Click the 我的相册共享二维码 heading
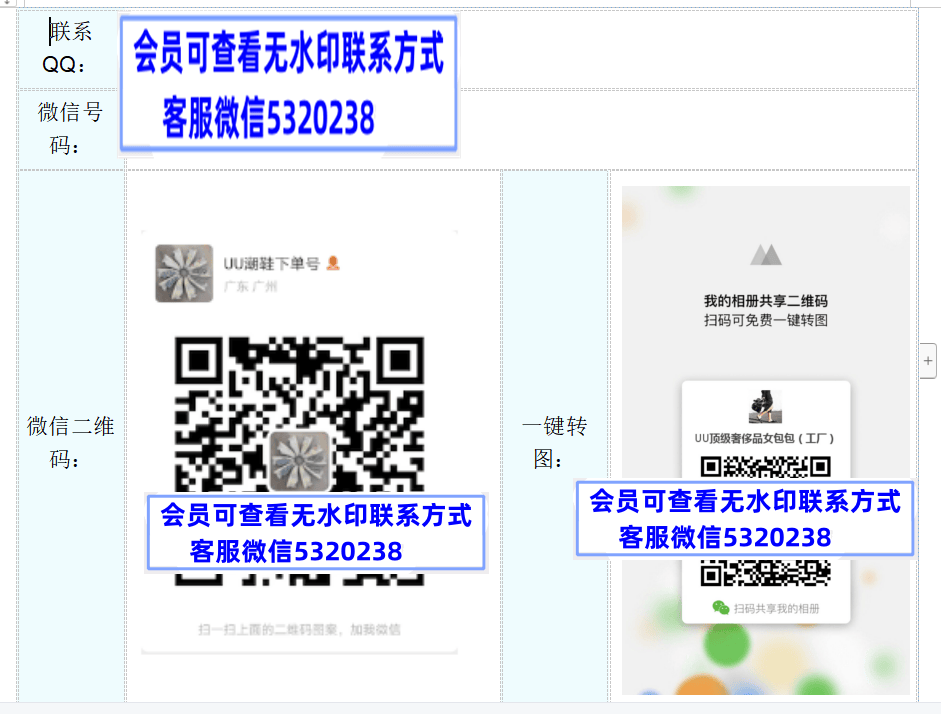The width and height of the screenshot is (941, 714). coord(766,301)
